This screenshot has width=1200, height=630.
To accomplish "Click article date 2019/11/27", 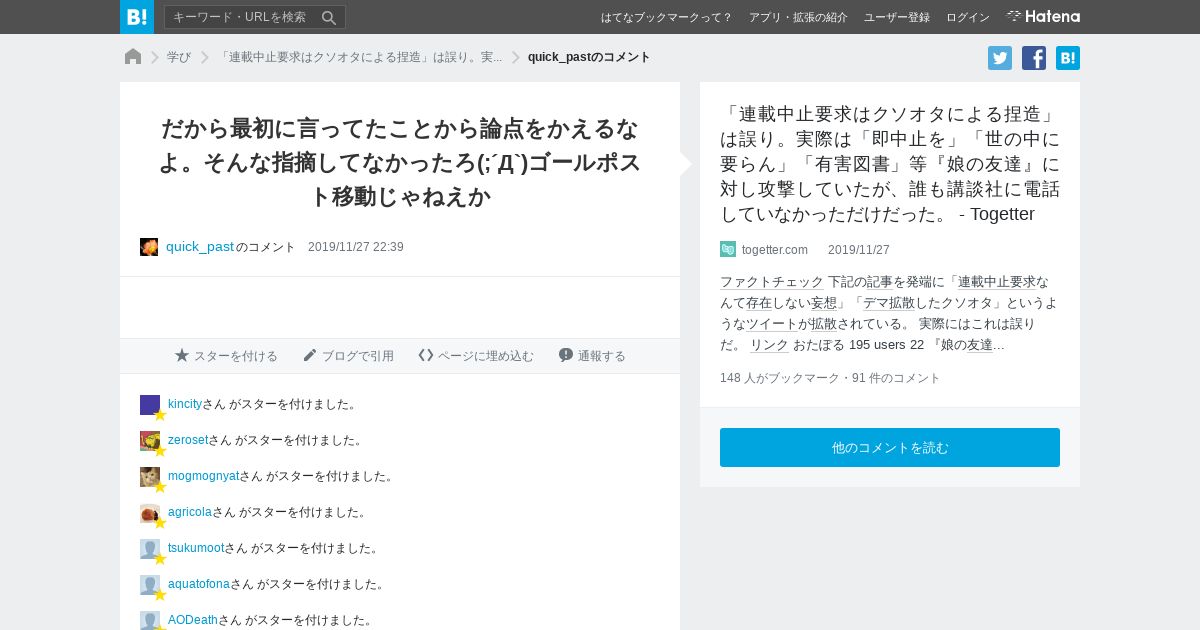I will [859, 250].
